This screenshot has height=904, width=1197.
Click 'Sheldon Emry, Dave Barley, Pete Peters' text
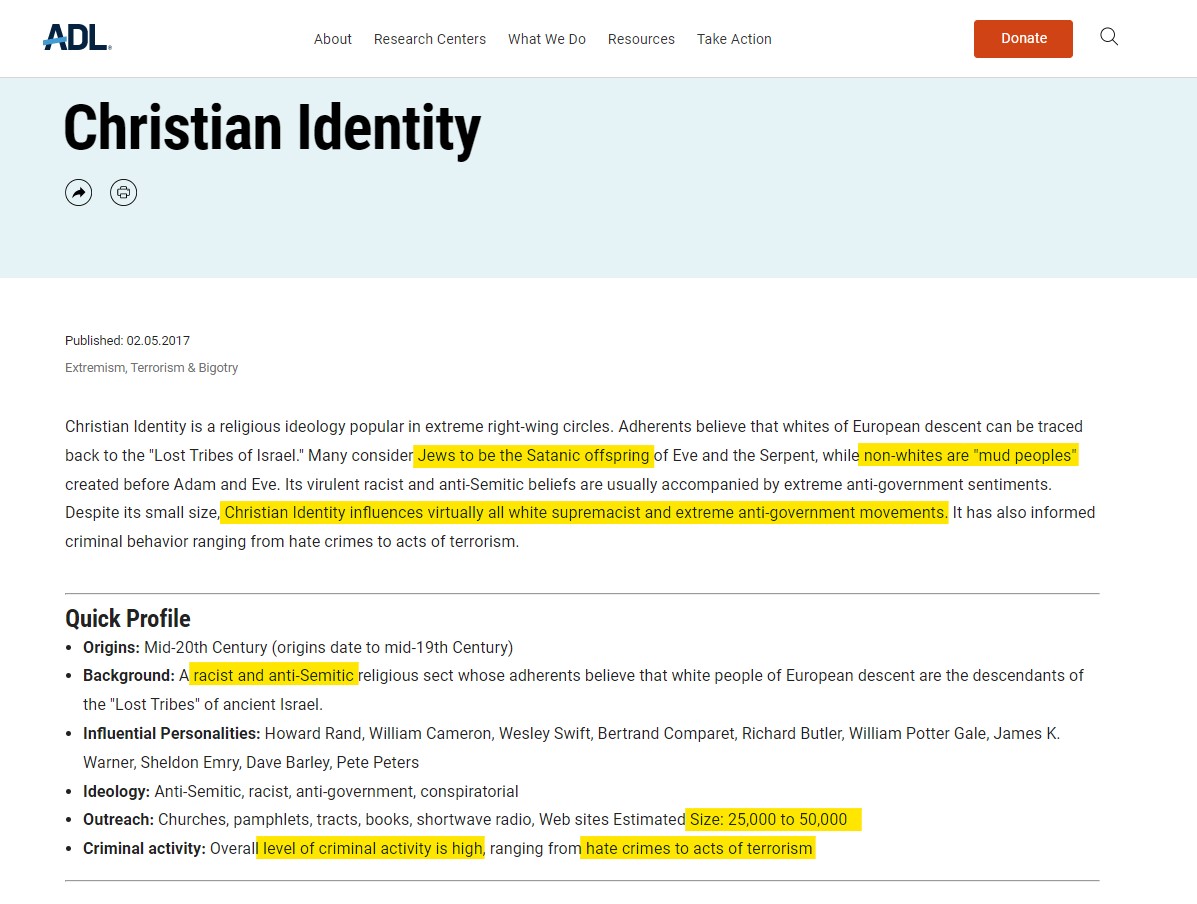click(x=279, y=763)
